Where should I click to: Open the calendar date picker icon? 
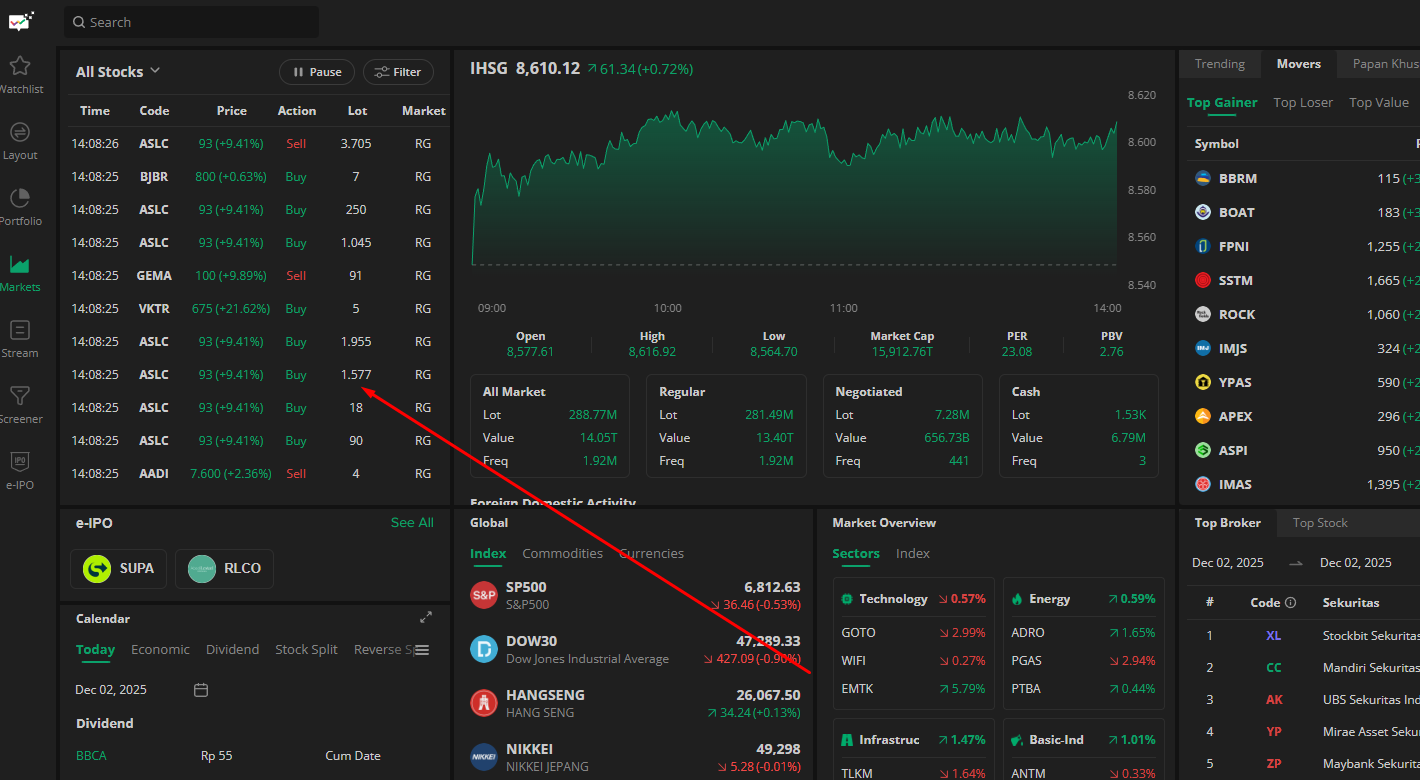click(x=201, y=690)
